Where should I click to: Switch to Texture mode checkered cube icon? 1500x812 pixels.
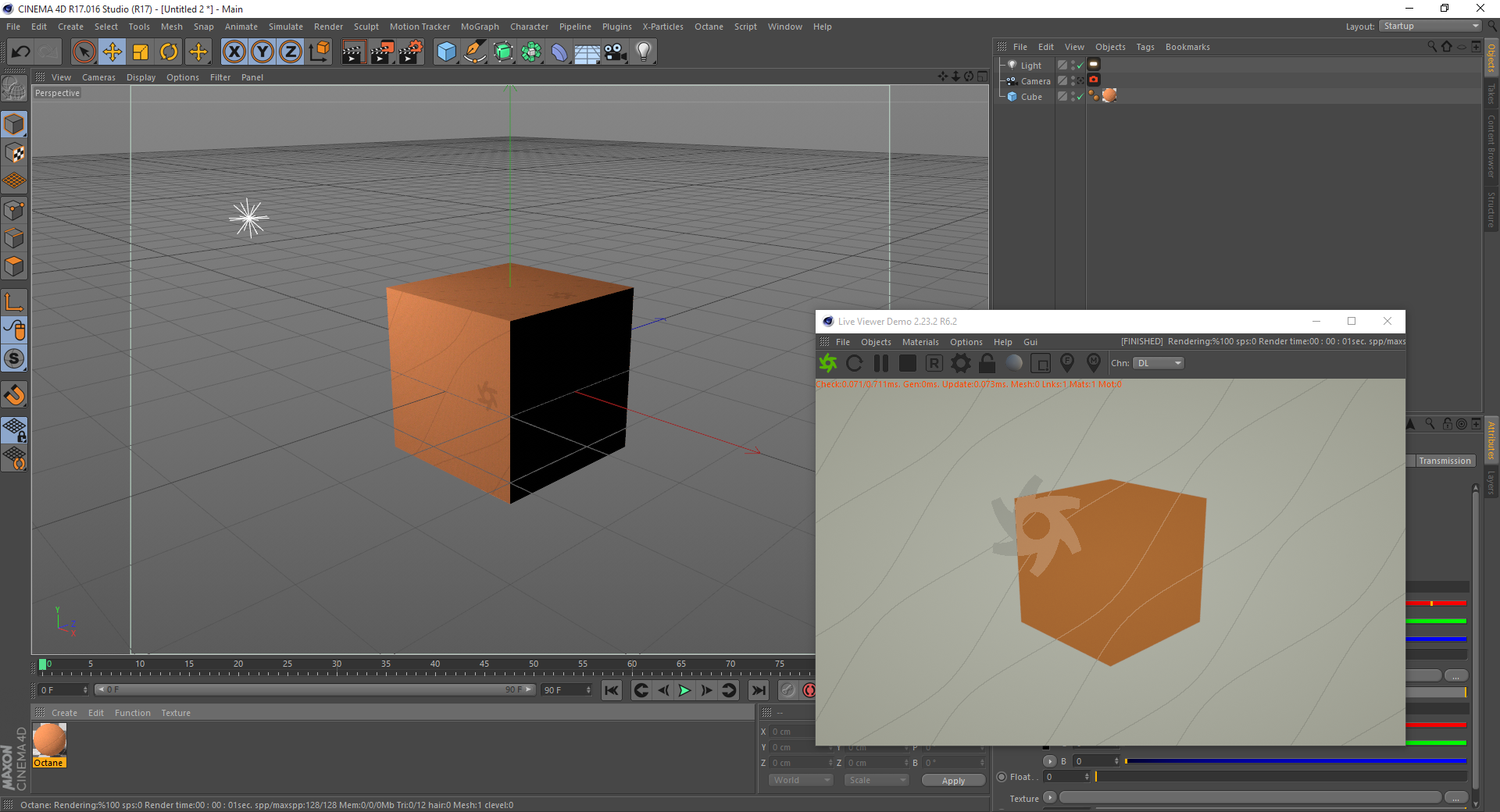(x=14, y=153)
